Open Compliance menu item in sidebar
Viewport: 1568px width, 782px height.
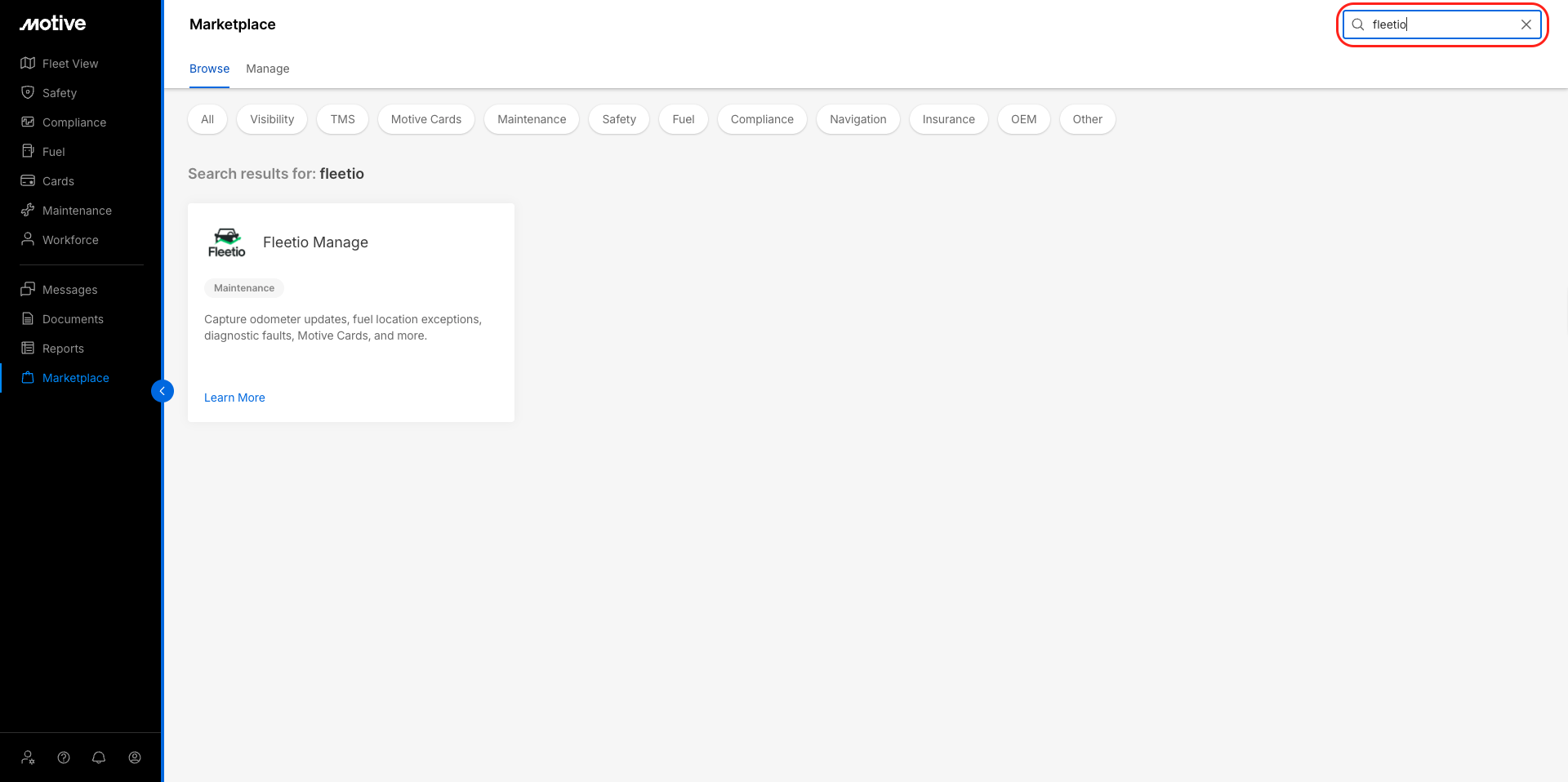(74, 122)
